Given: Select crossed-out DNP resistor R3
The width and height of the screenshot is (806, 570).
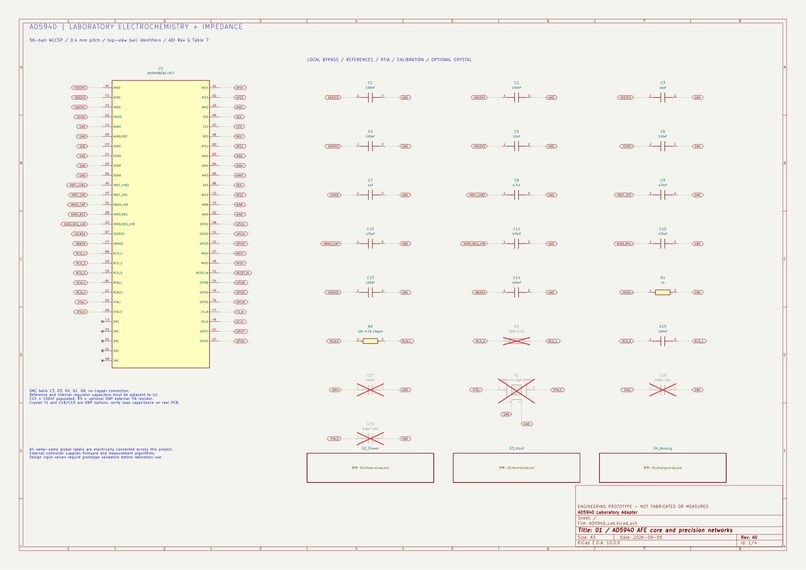Looking at the screenshot, I should [516, 341].
